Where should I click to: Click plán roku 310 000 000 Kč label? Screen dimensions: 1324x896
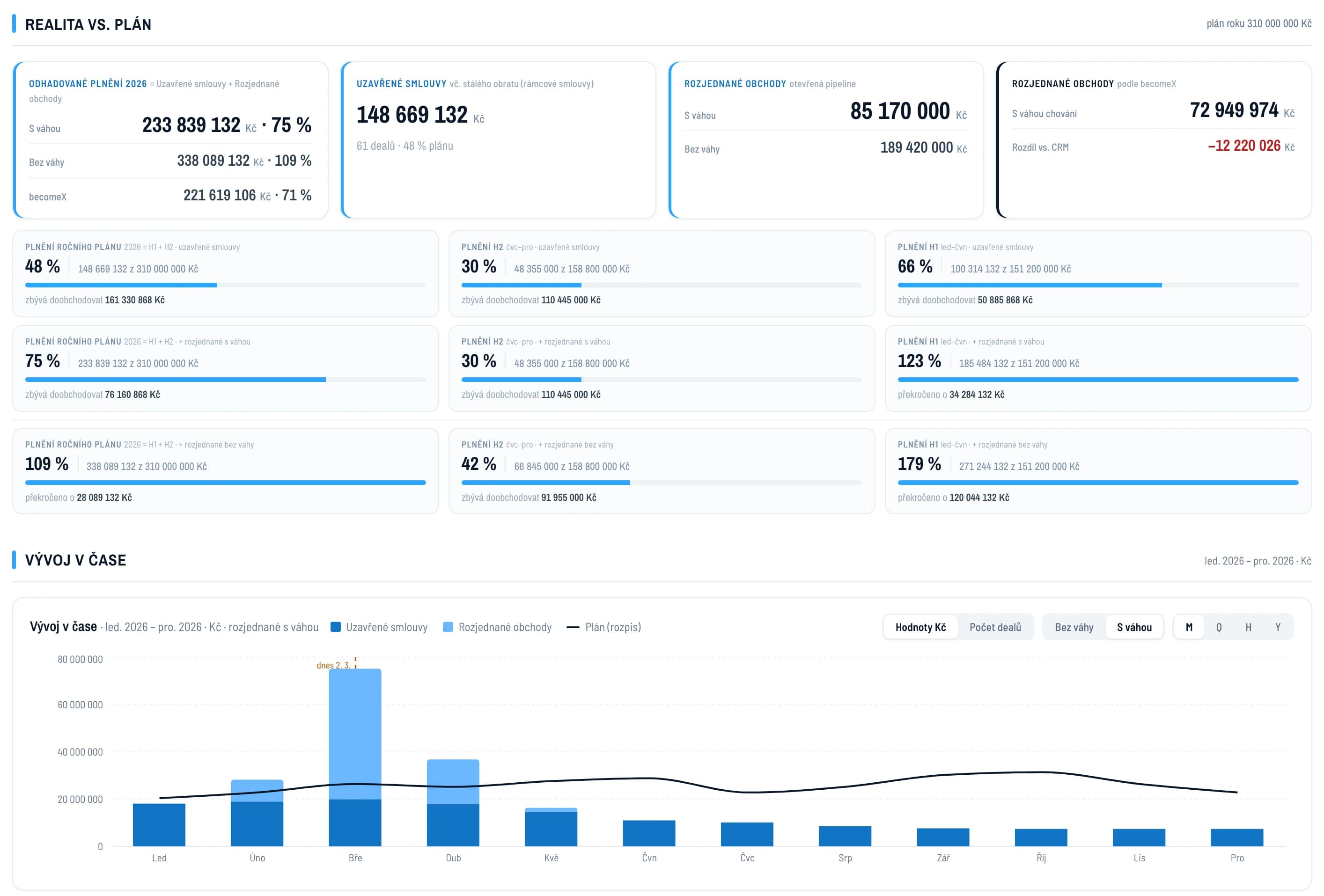(1258, 23)
